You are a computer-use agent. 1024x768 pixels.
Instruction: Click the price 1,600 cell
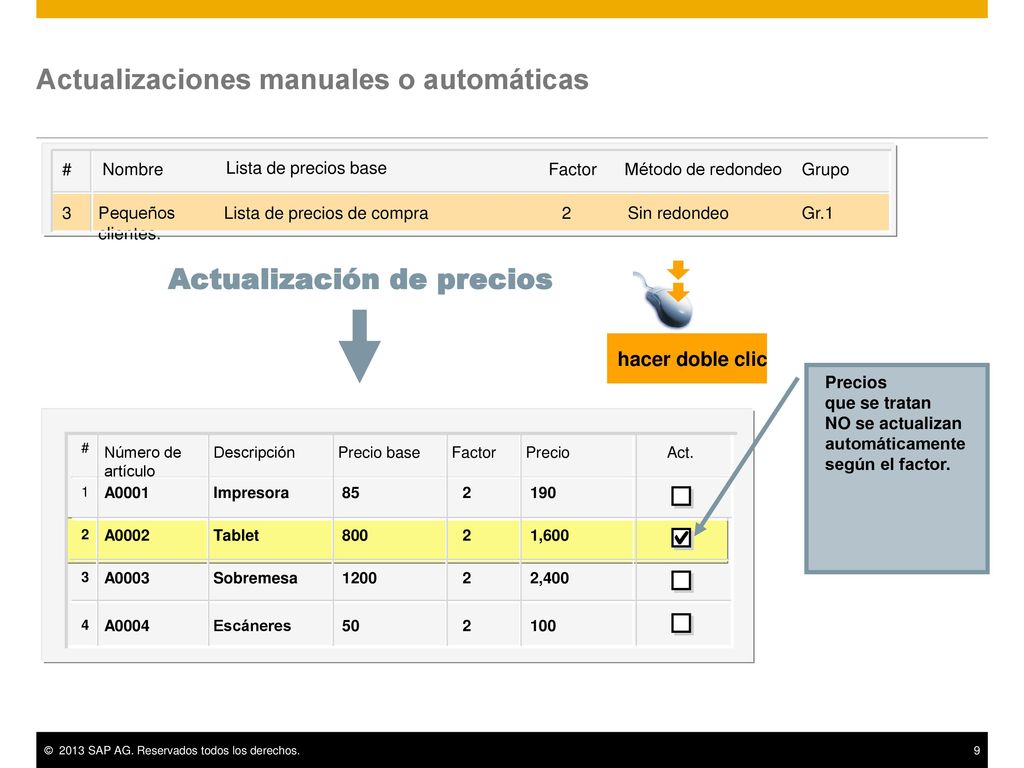pos(549,535)
